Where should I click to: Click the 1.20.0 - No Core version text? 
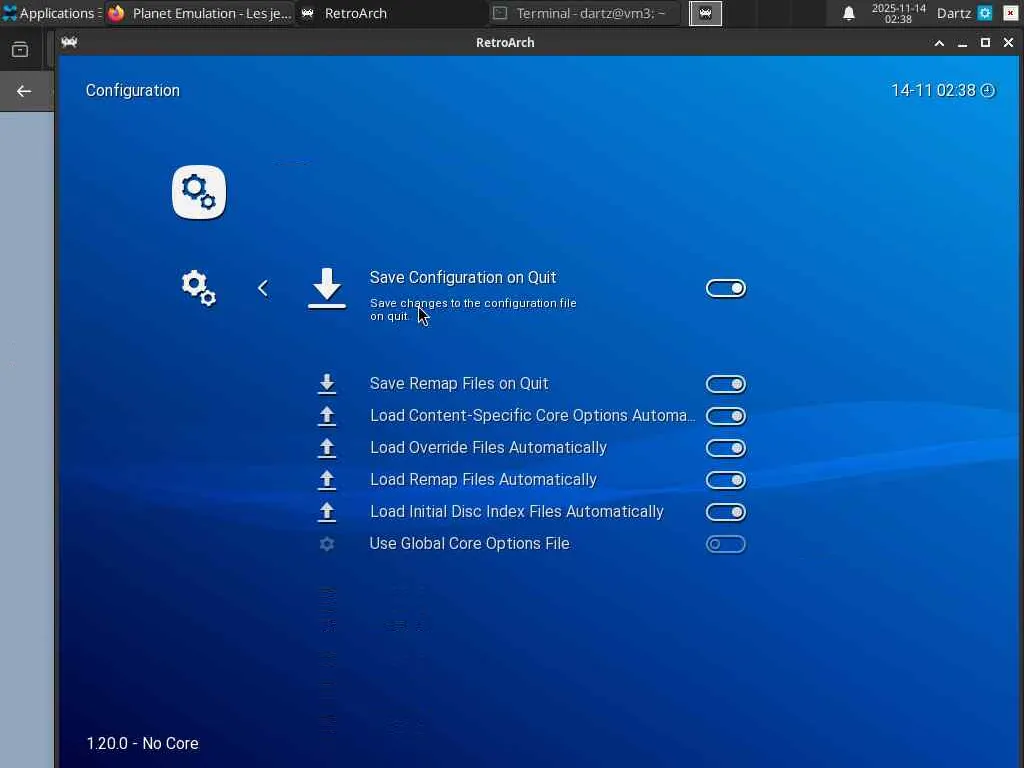pyautogui.click(x=142, y=743)
